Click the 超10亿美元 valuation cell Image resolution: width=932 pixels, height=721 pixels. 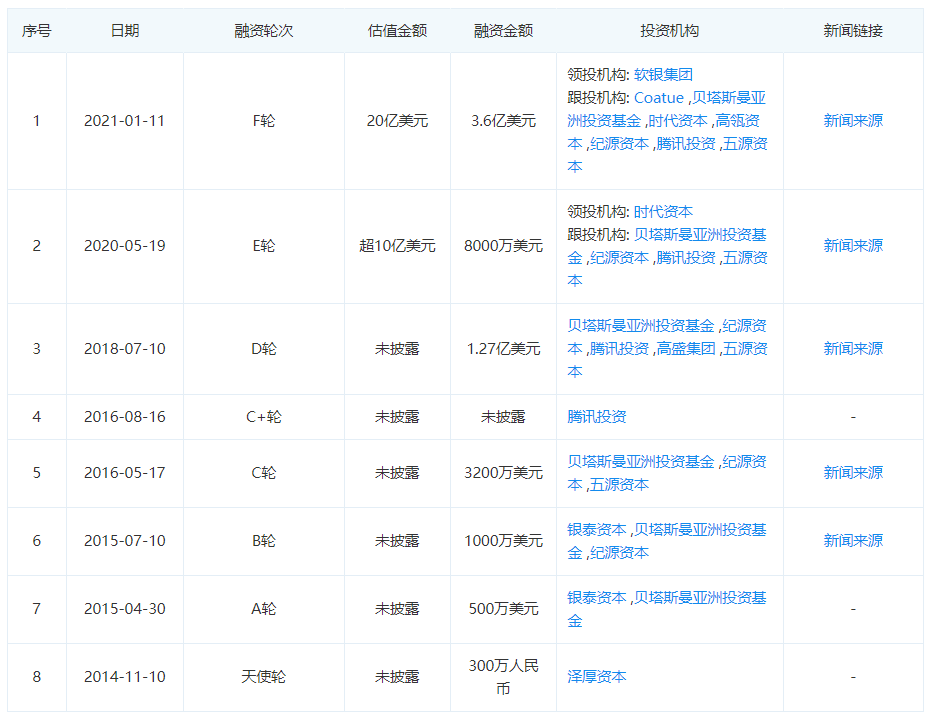point(397,245)
